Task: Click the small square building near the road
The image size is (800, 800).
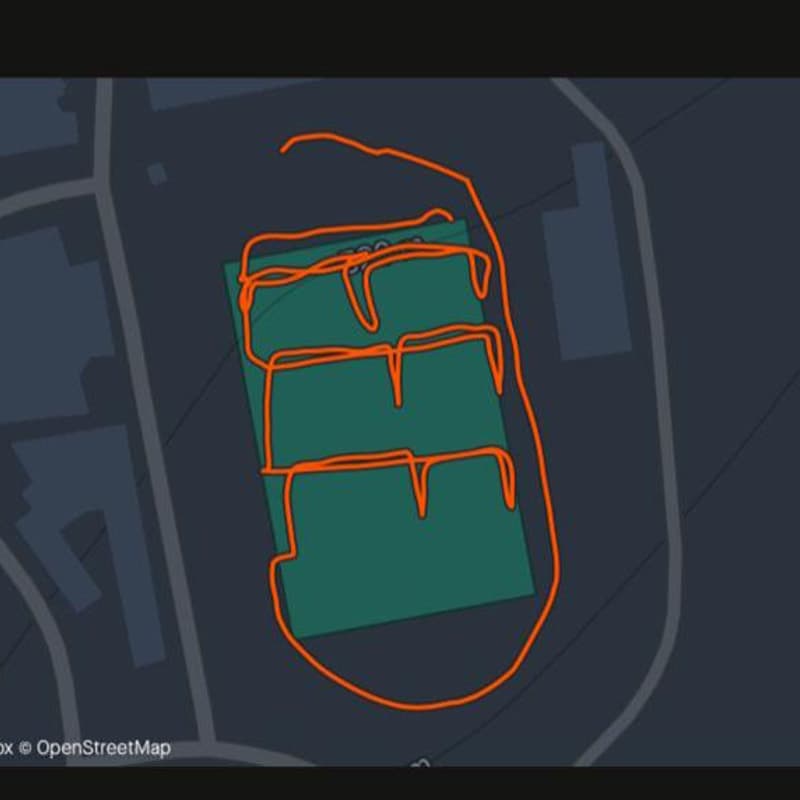Action: click(x=157, y=173)
